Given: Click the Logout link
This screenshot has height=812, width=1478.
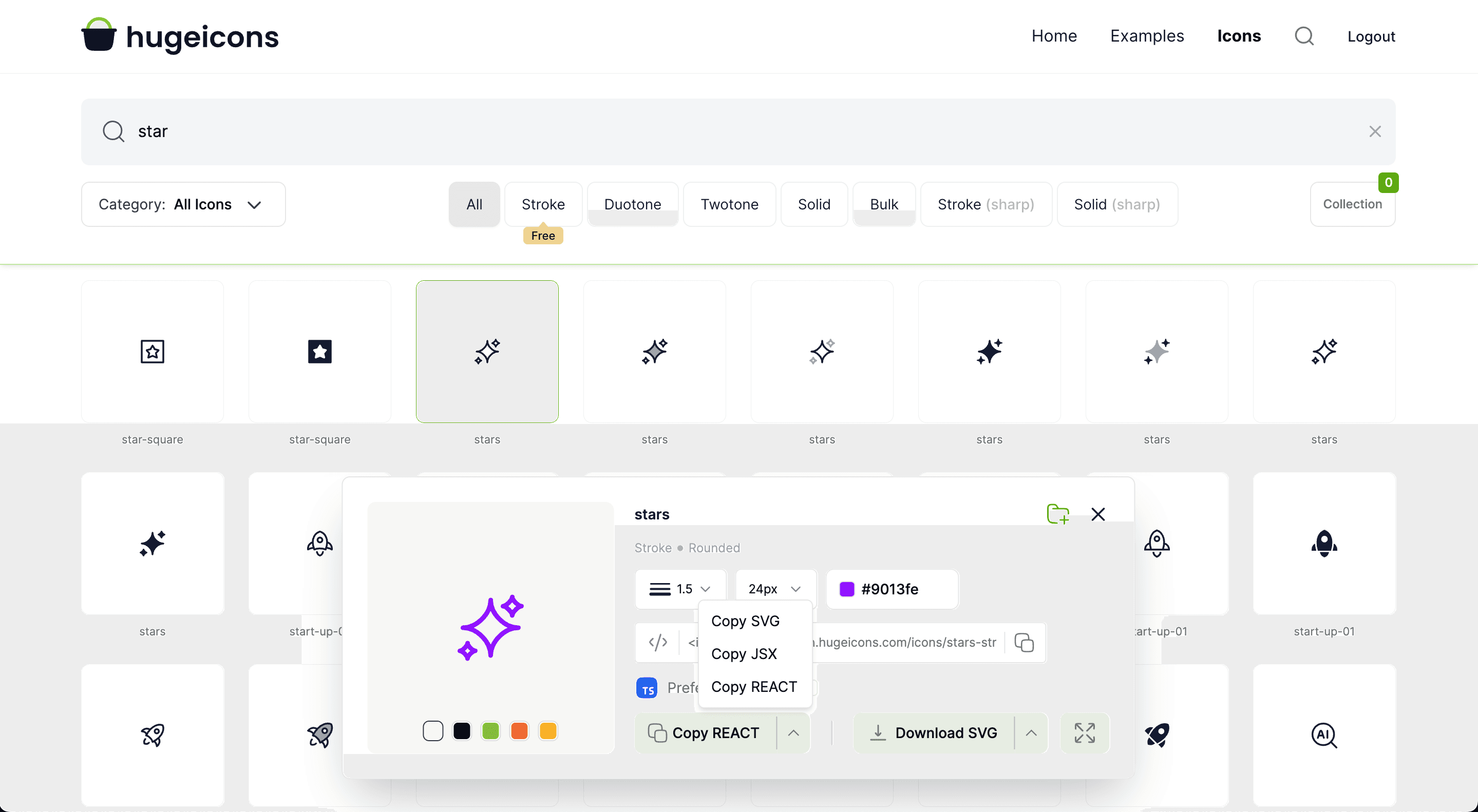Looking at the screenshot, I should (1371, 37).
